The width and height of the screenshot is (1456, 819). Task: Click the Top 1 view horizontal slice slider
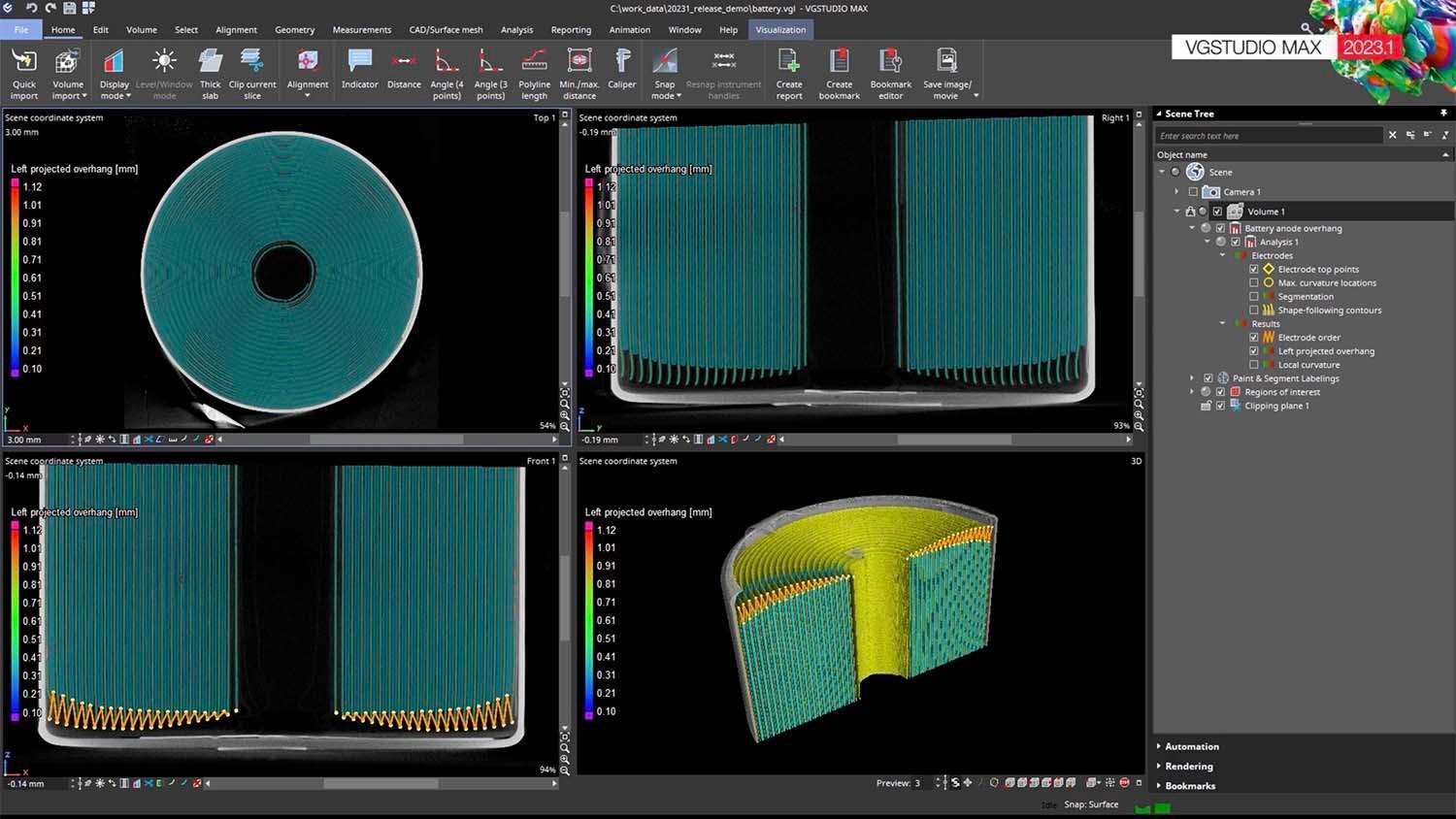pos(388,440)
